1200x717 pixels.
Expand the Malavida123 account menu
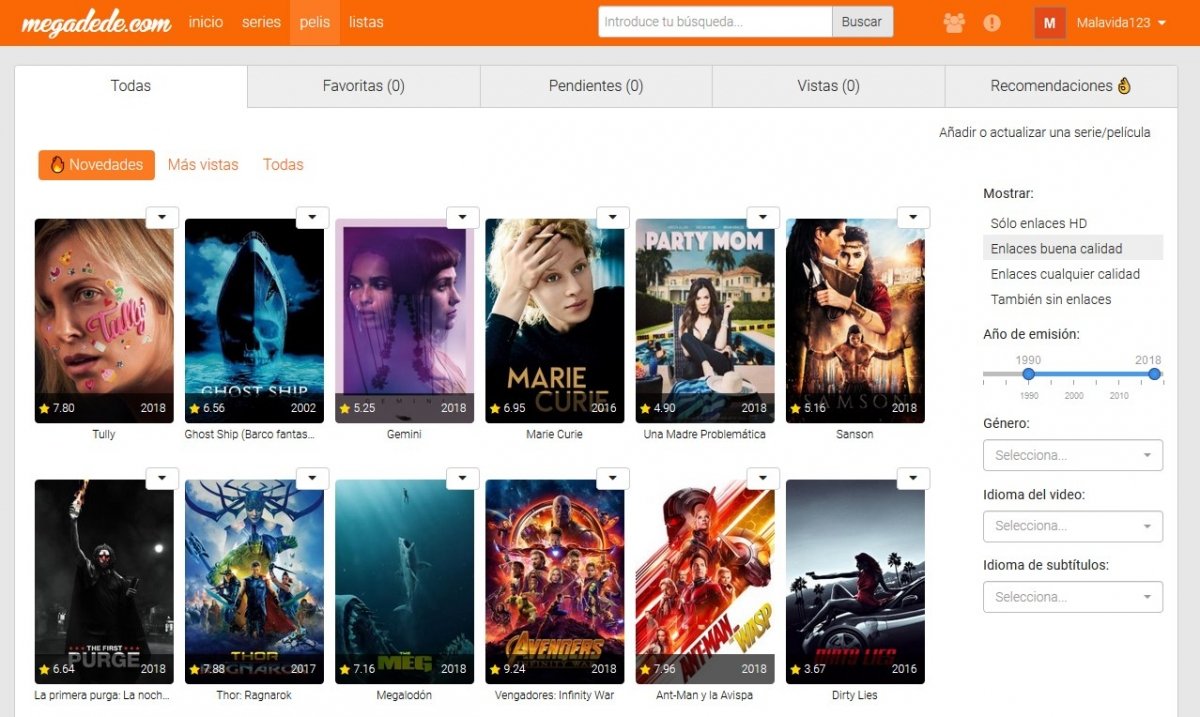[x=1122, y=22]
